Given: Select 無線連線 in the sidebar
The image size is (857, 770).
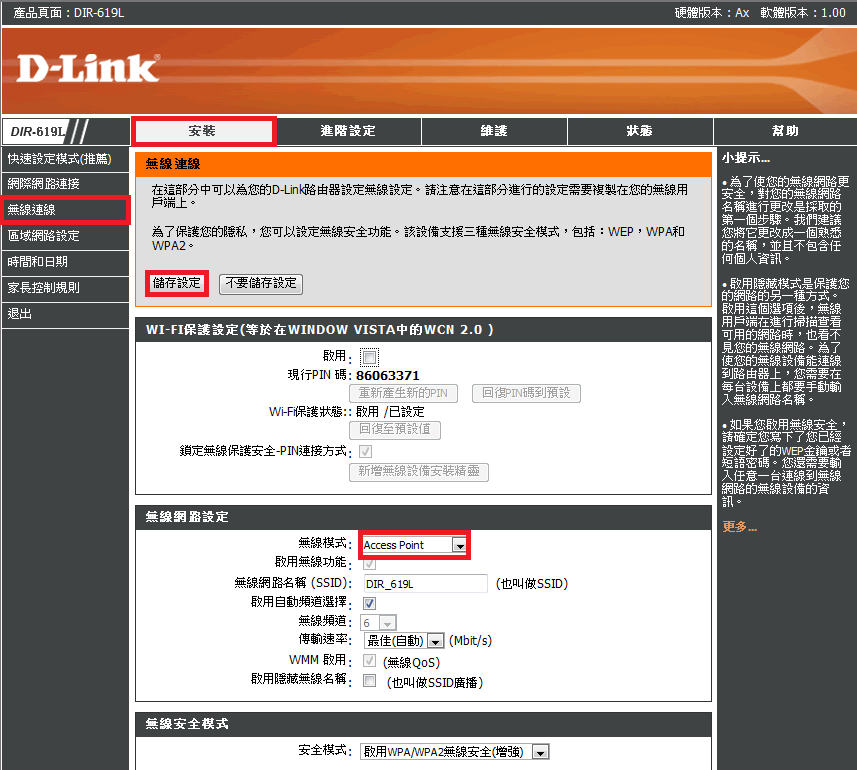Looking at the screenshot, I should [65, 210].
